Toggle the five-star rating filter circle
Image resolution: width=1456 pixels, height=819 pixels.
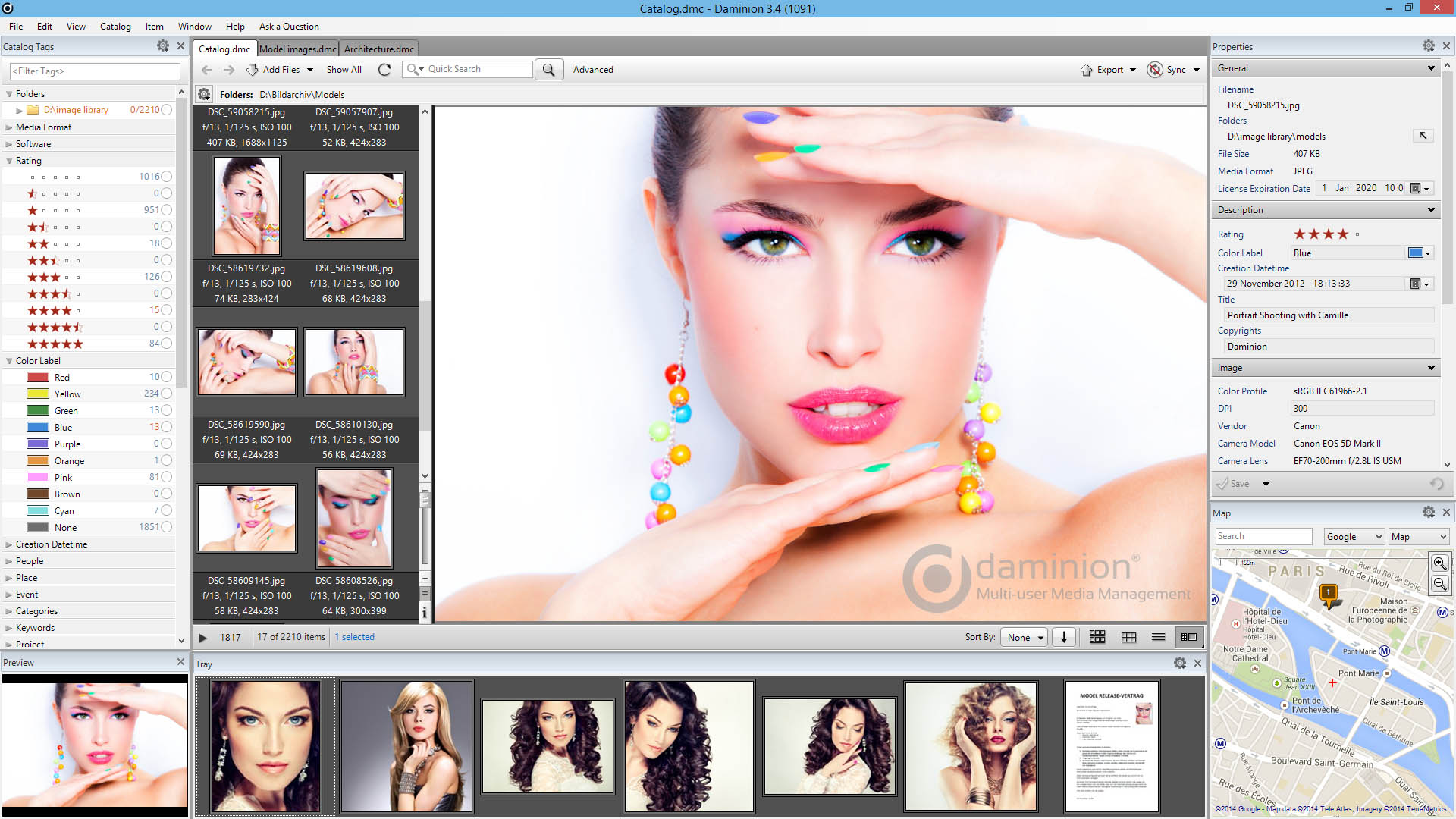point(166,344)
